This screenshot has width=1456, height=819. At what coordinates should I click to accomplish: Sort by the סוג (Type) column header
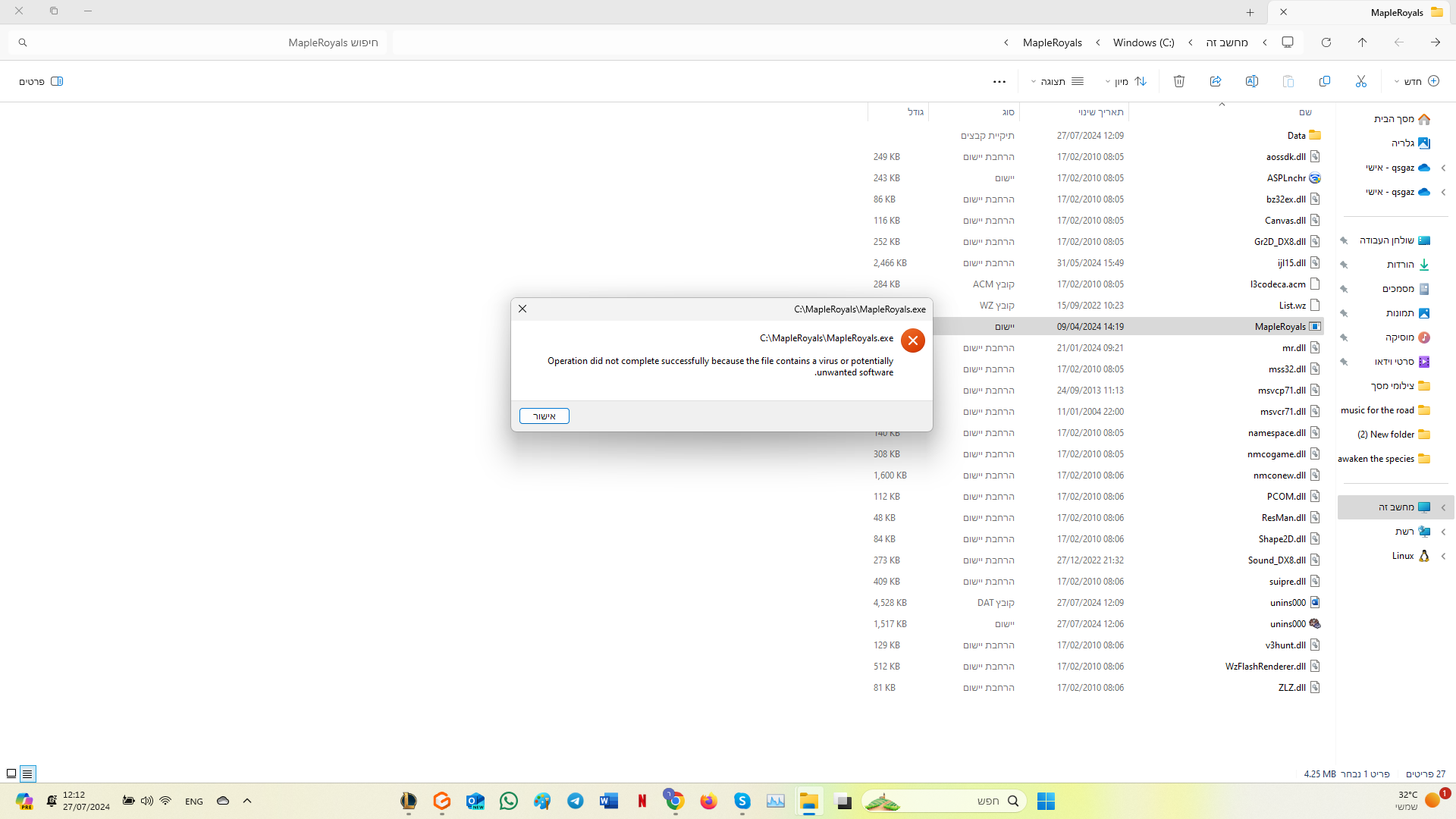pos(974,112)
